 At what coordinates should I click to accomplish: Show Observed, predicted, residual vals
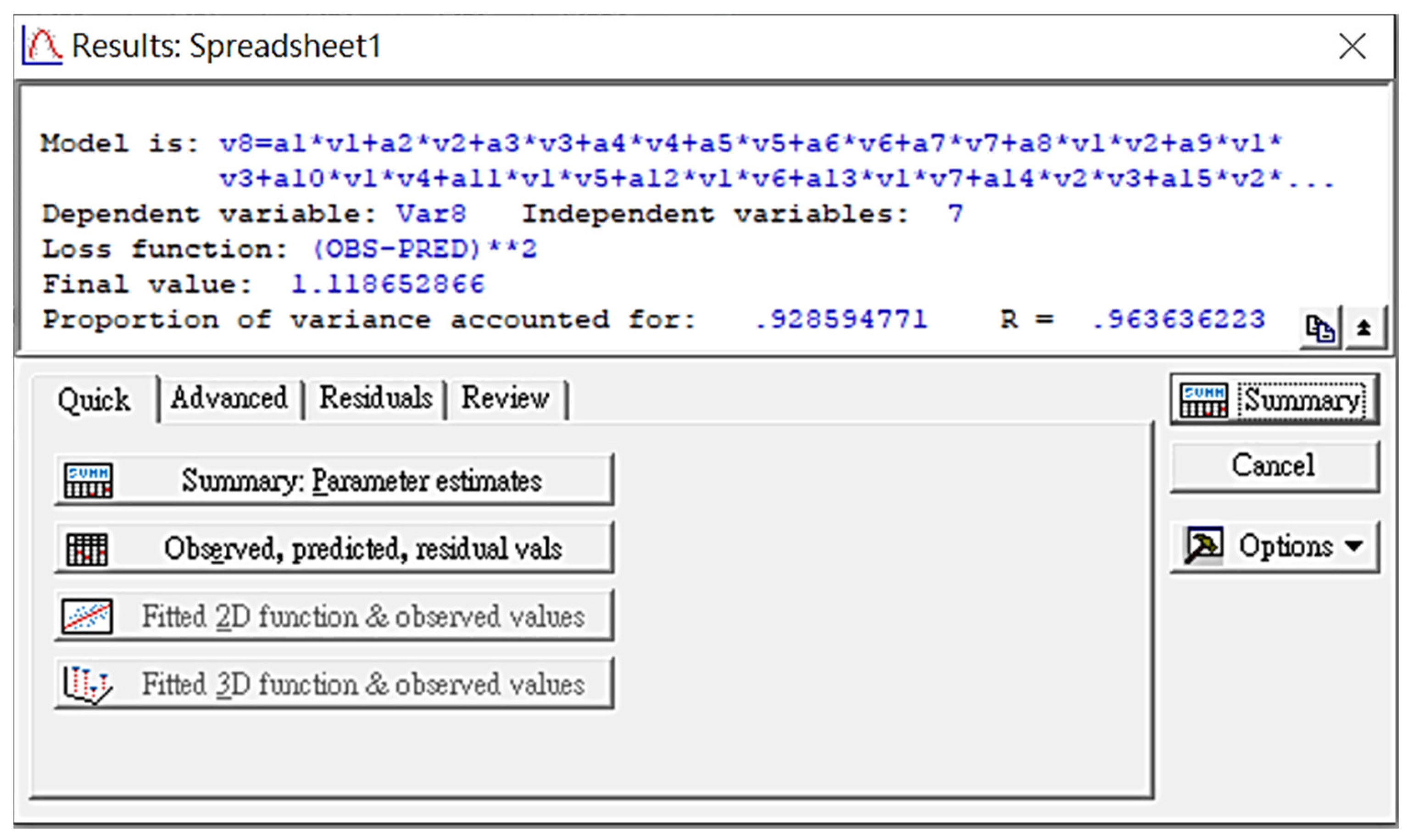click(x=362, y=549)
